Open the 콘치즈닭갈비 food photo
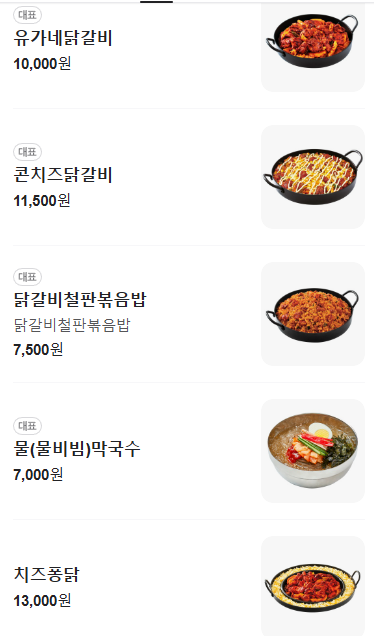Screen dimensions: 374x636 coord(313,177)
